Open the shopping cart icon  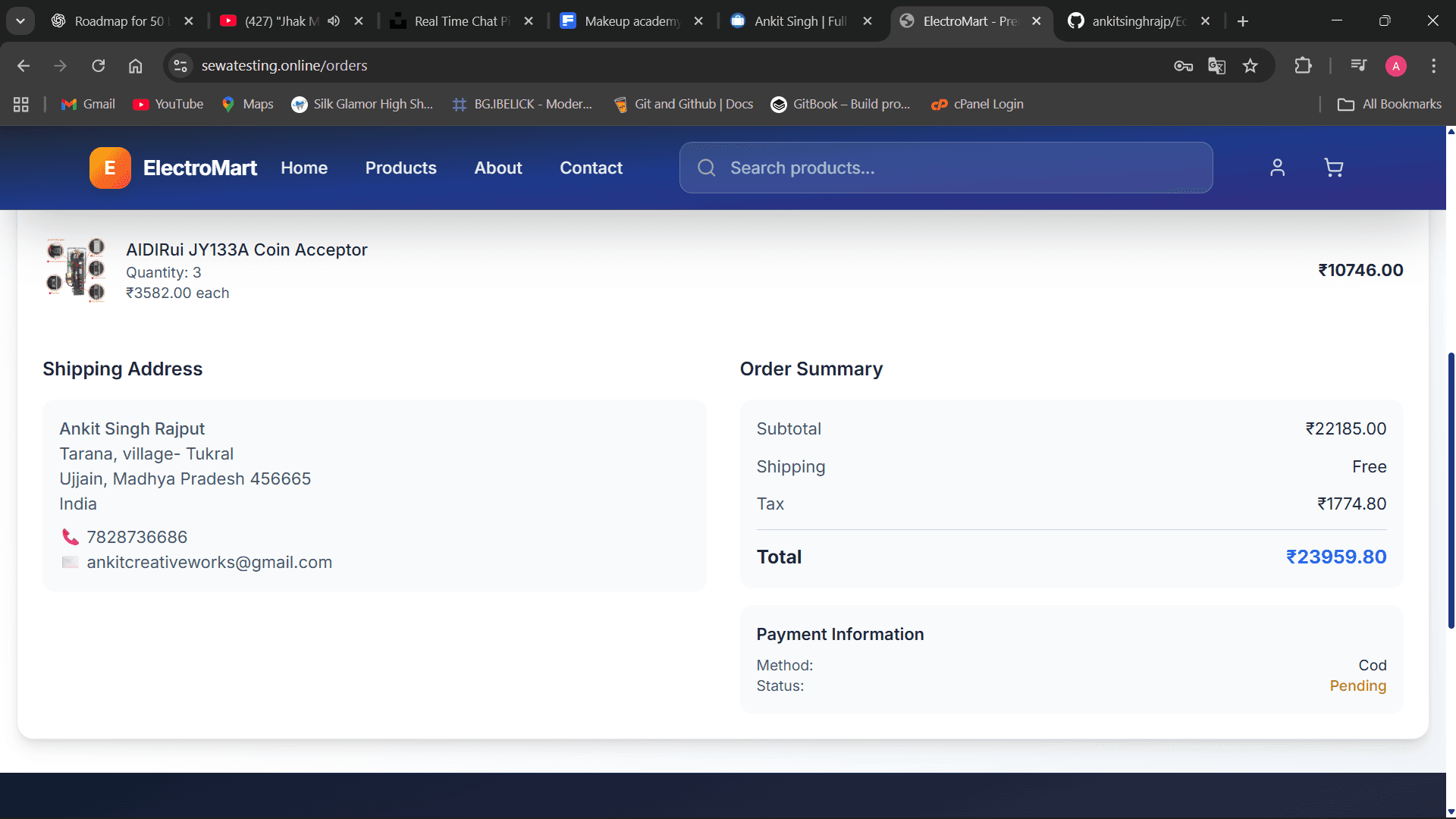(1333, 168)
